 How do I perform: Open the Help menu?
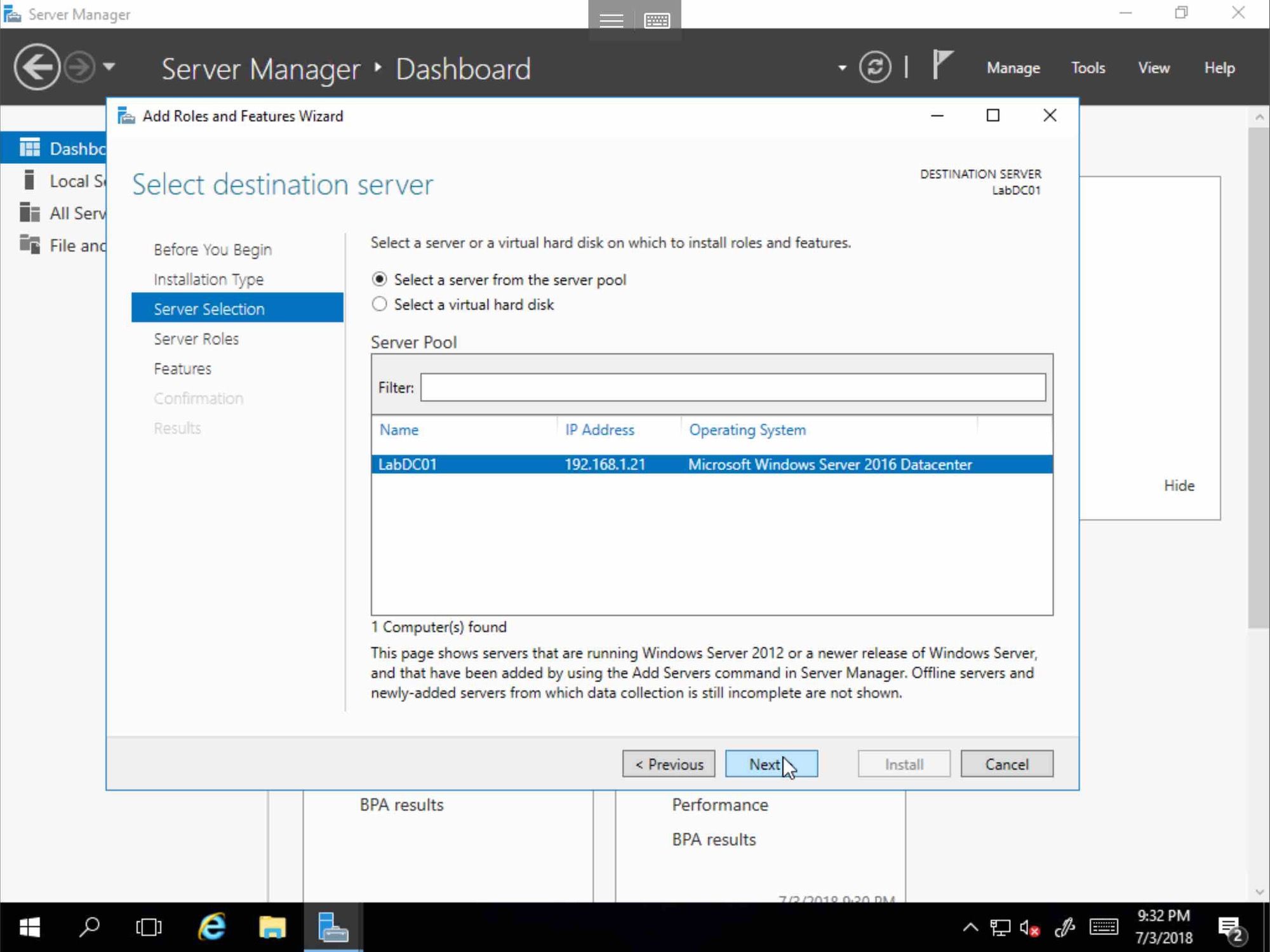pos(1219,68)
